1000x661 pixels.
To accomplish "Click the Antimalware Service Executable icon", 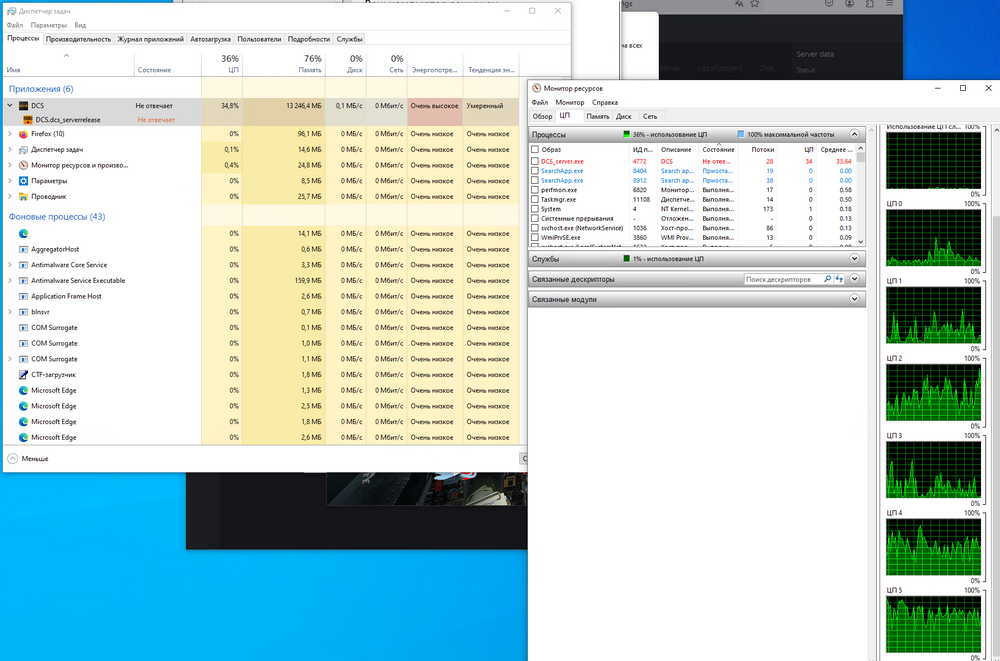I will [23, 281].
